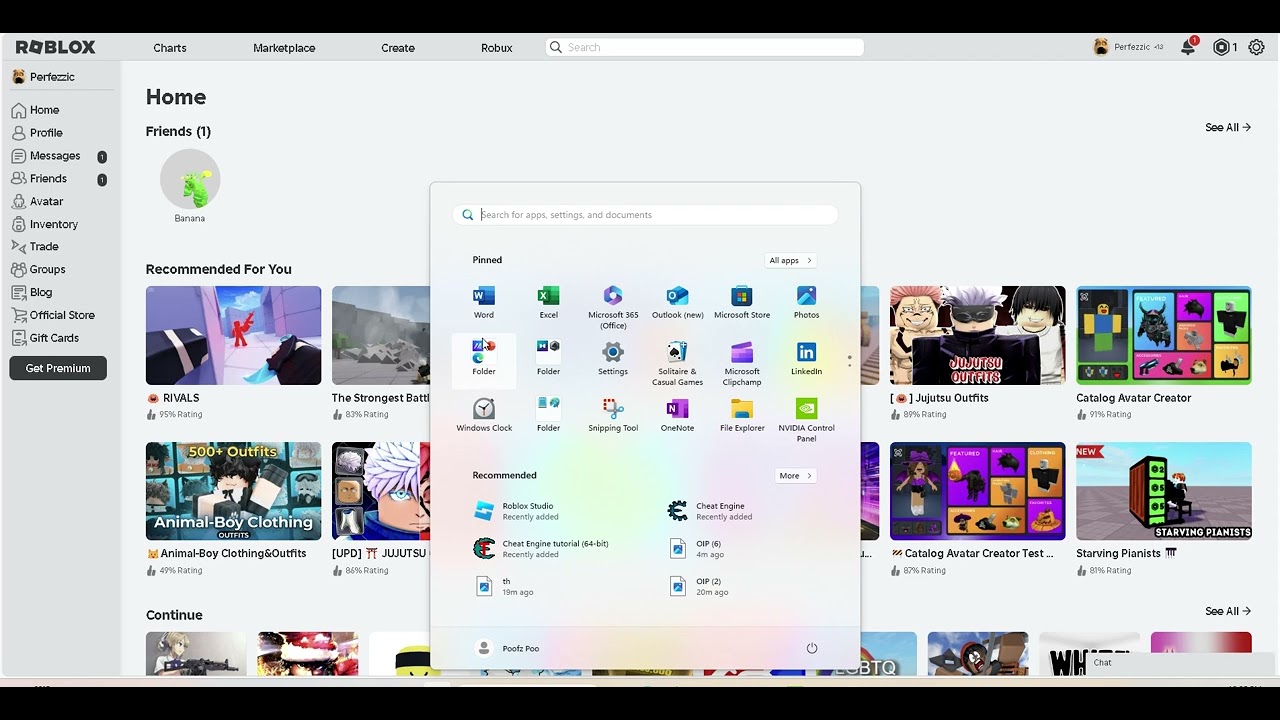Switch to the Create tab
This screenshot has height=720, width=1280.
click(398, 48)
